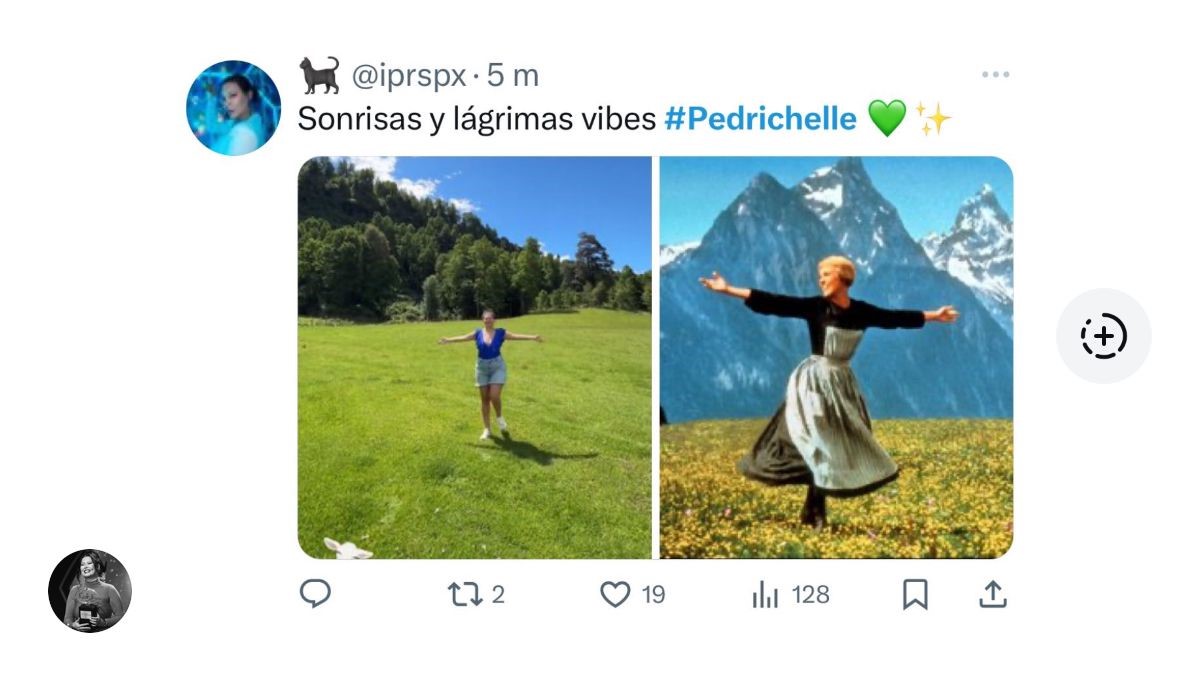This screenshot has width=1179, height=695.
Task: Open the share menu for this post
Action: pyautogui.click(x=991, y=595)
